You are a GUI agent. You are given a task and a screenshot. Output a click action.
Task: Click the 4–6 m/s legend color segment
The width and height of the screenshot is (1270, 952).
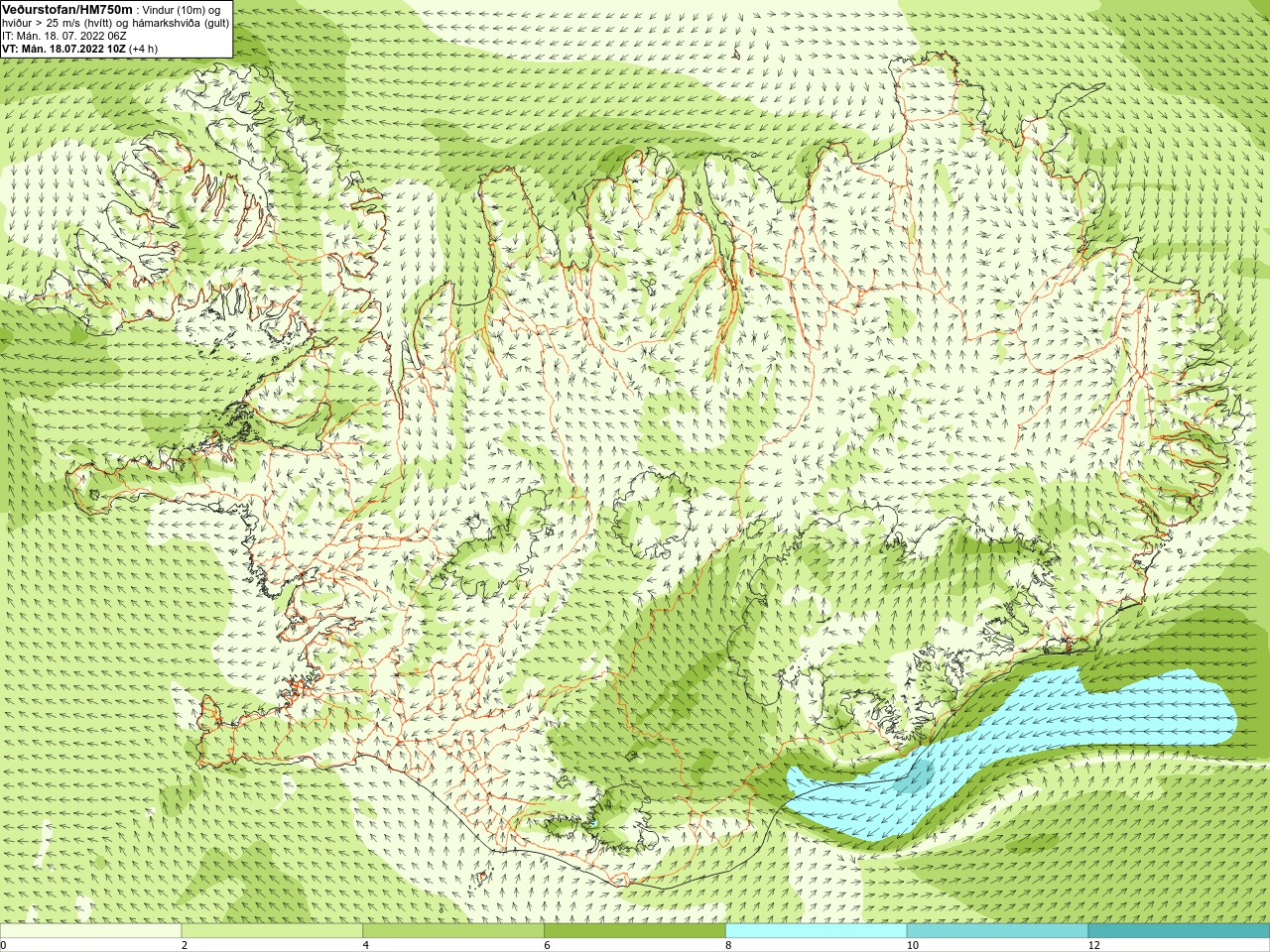tap(453, 931)
